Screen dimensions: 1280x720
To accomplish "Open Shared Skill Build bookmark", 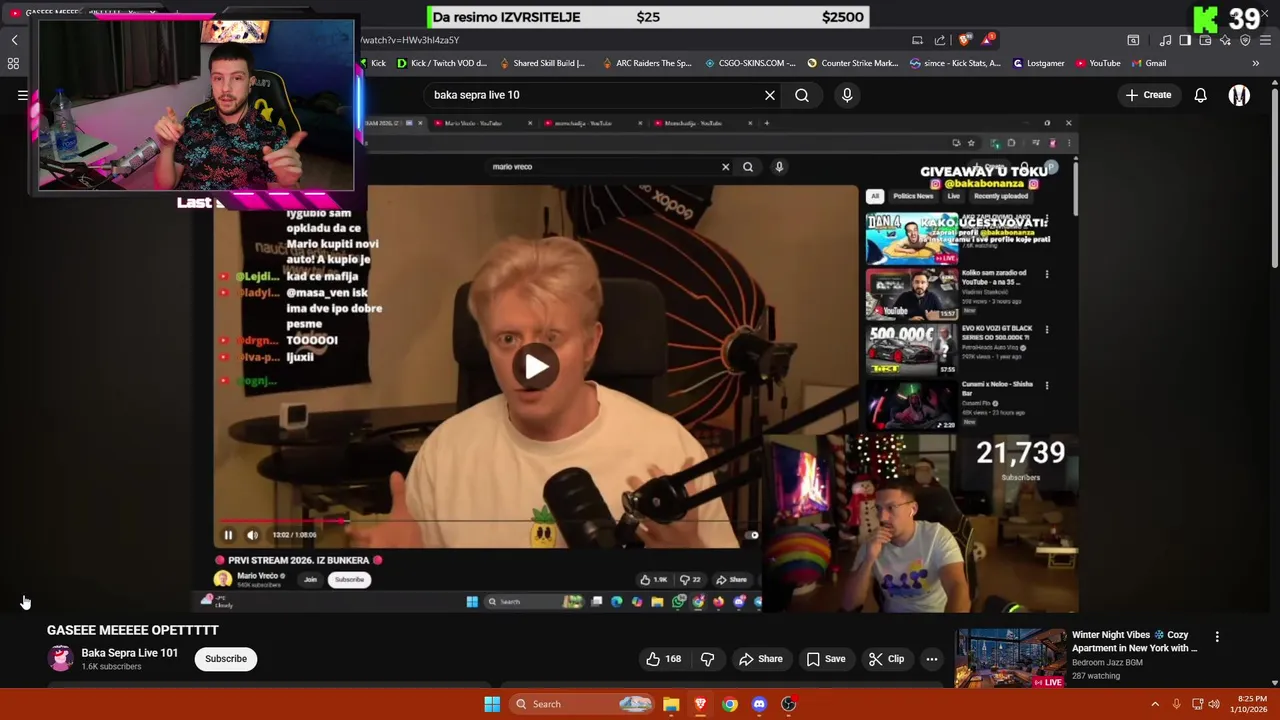I will point(542,63).
